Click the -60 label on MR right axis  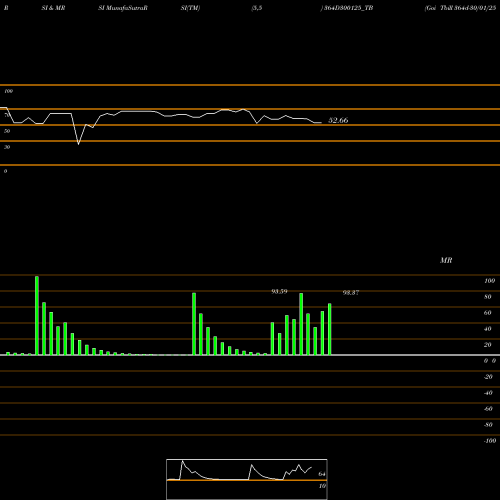coord(488,409)
